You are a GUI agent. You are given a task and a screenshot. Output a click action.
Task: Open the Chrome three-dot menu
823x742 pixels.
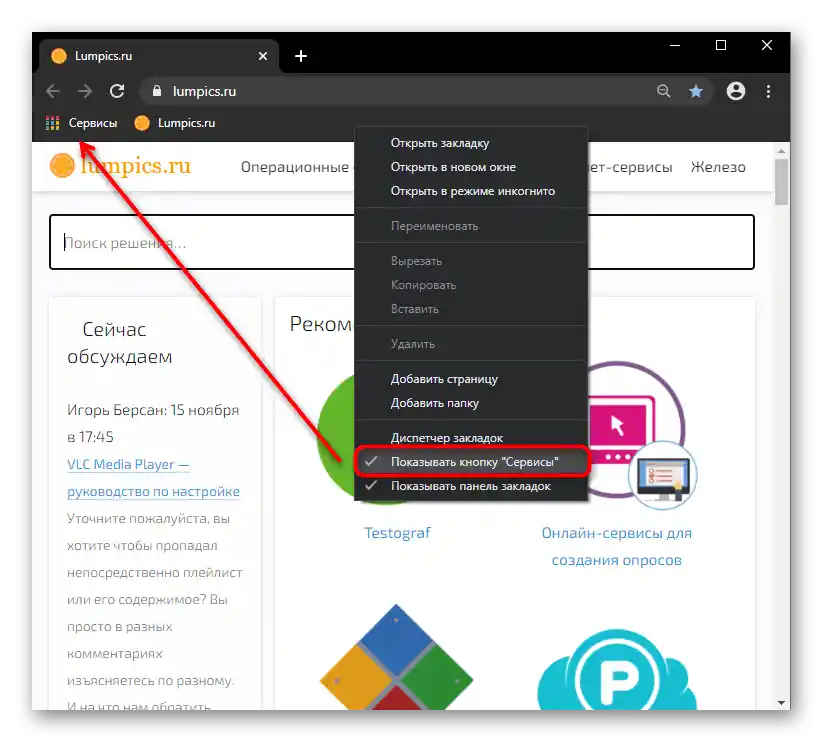click(x=768, y=91)
